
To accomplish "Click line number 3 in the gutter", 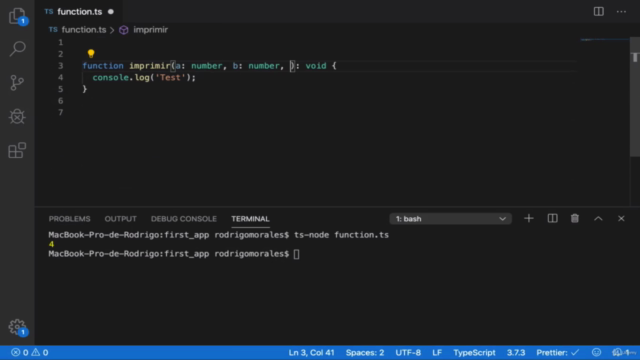I will tap(60, 66).
